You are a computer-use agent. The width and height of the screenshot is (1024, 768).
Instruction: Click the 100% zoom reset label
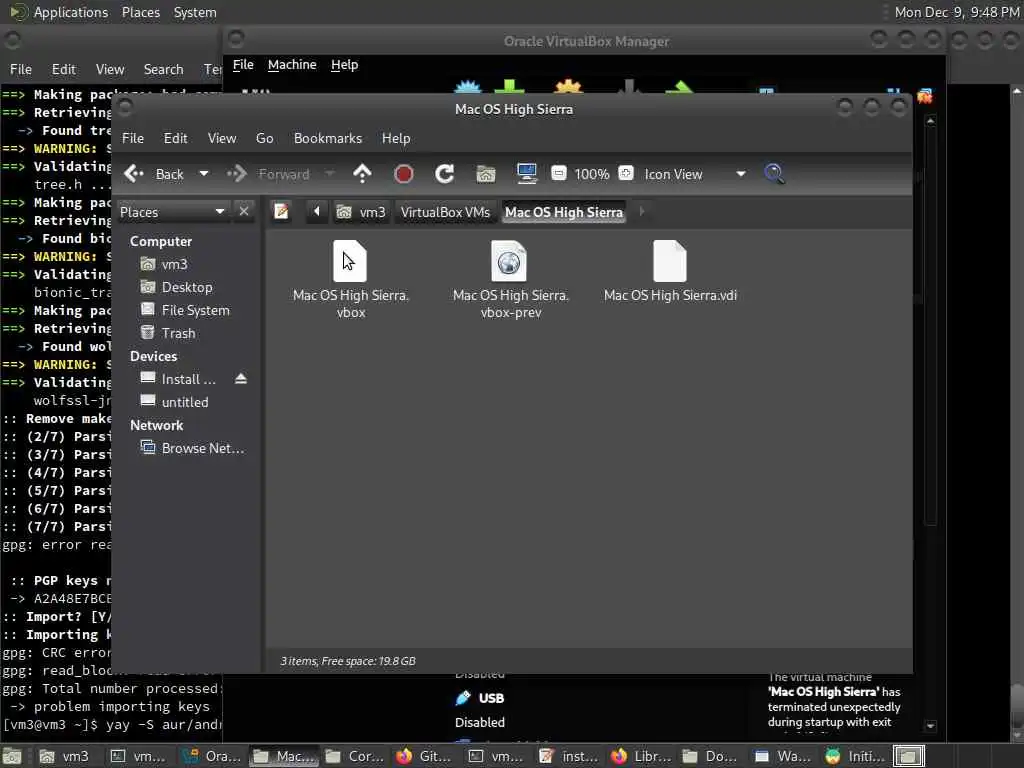(x=592, y=174)
